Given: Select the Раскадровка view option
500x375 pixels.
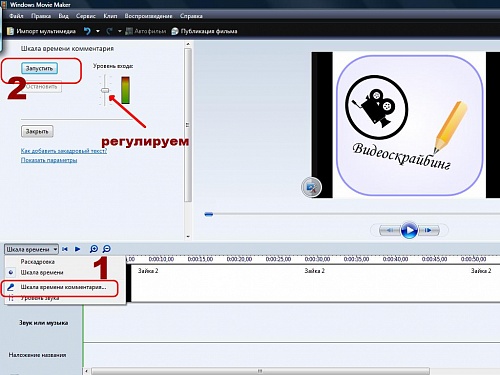Looking at the screenshot, I should point(38,262).
